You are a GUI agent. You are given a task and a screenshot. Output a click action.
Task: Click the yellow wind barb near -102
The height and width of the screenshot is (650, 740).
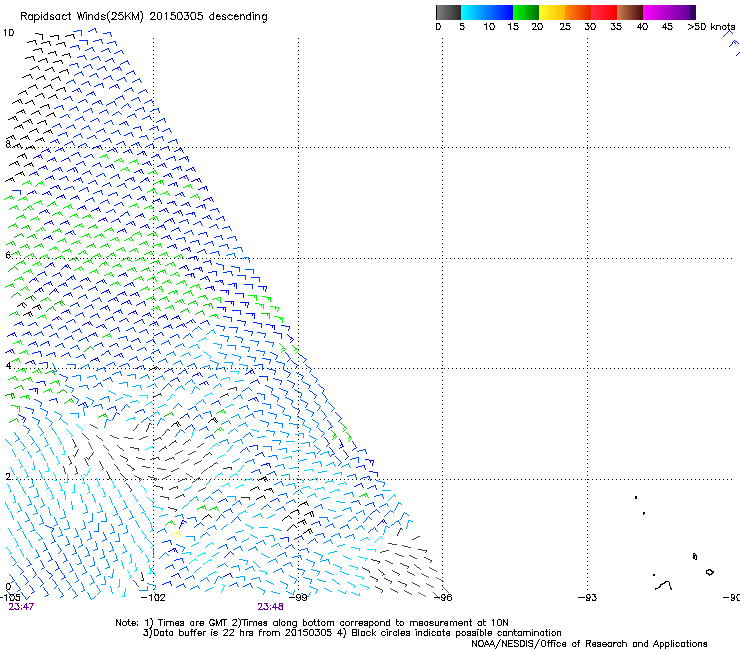click(177, 534)
